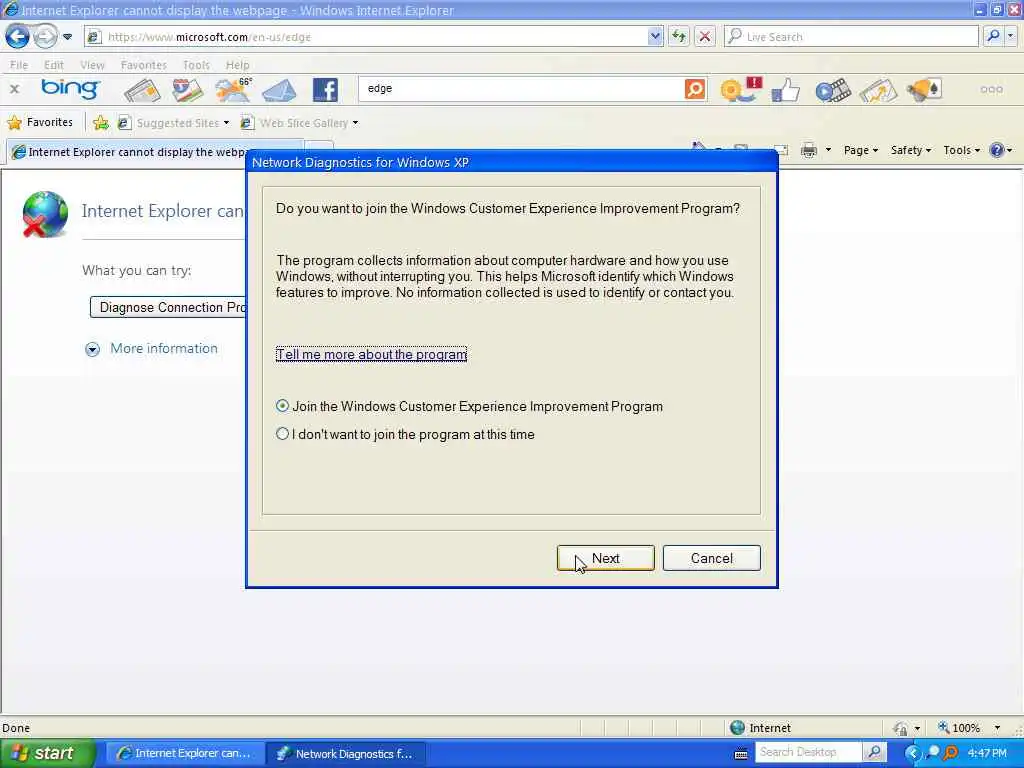Image resolution: width=1024 pixels, height=768 pixels.
Task: Click the Search Desktop input in taskbar
Action: pyautogui.click(x=808, y=752)
